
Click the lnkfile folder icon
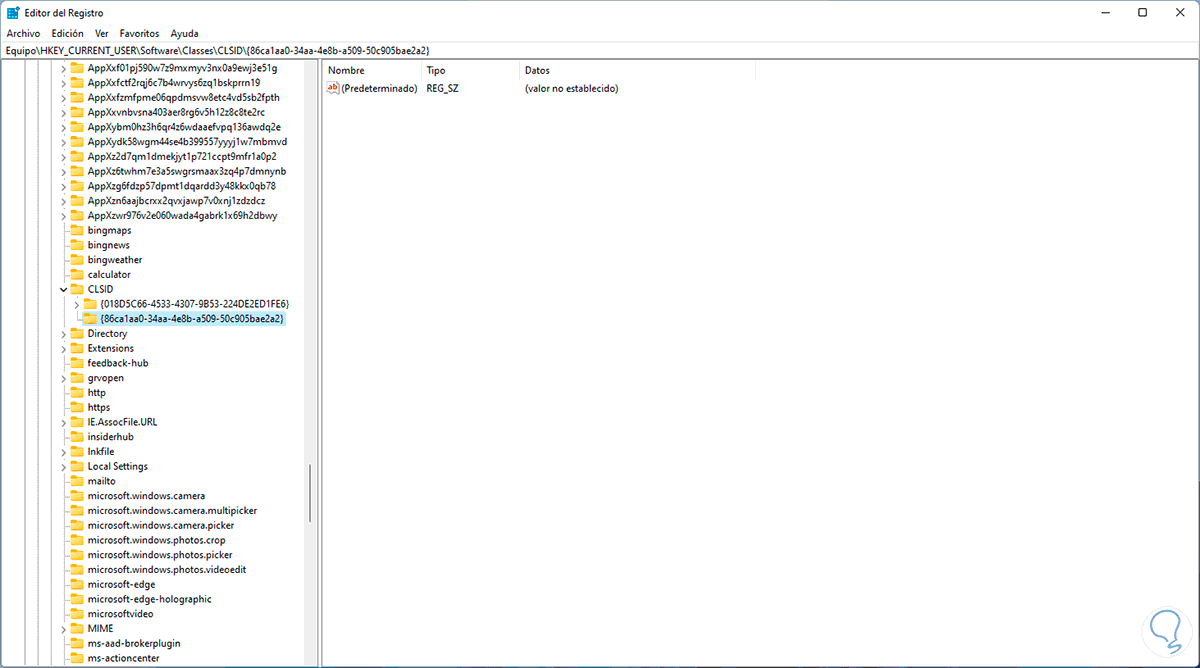(77, 452)
